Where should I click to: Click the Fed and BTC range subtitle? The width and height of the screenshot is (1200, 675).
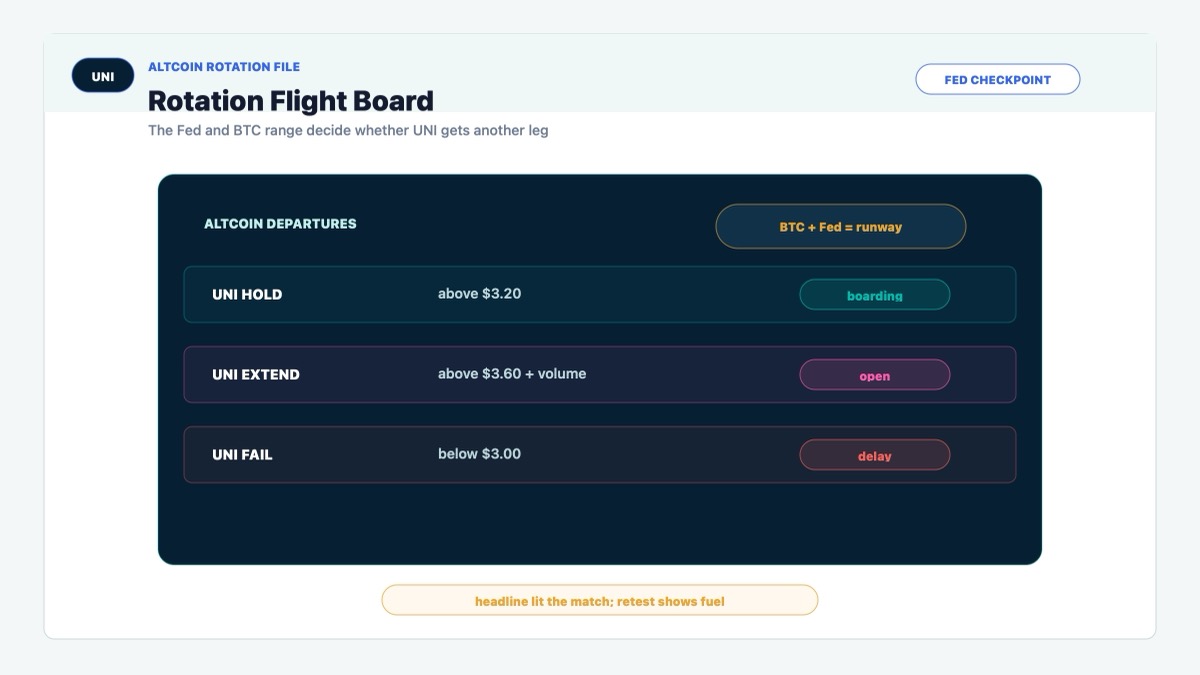348,130
